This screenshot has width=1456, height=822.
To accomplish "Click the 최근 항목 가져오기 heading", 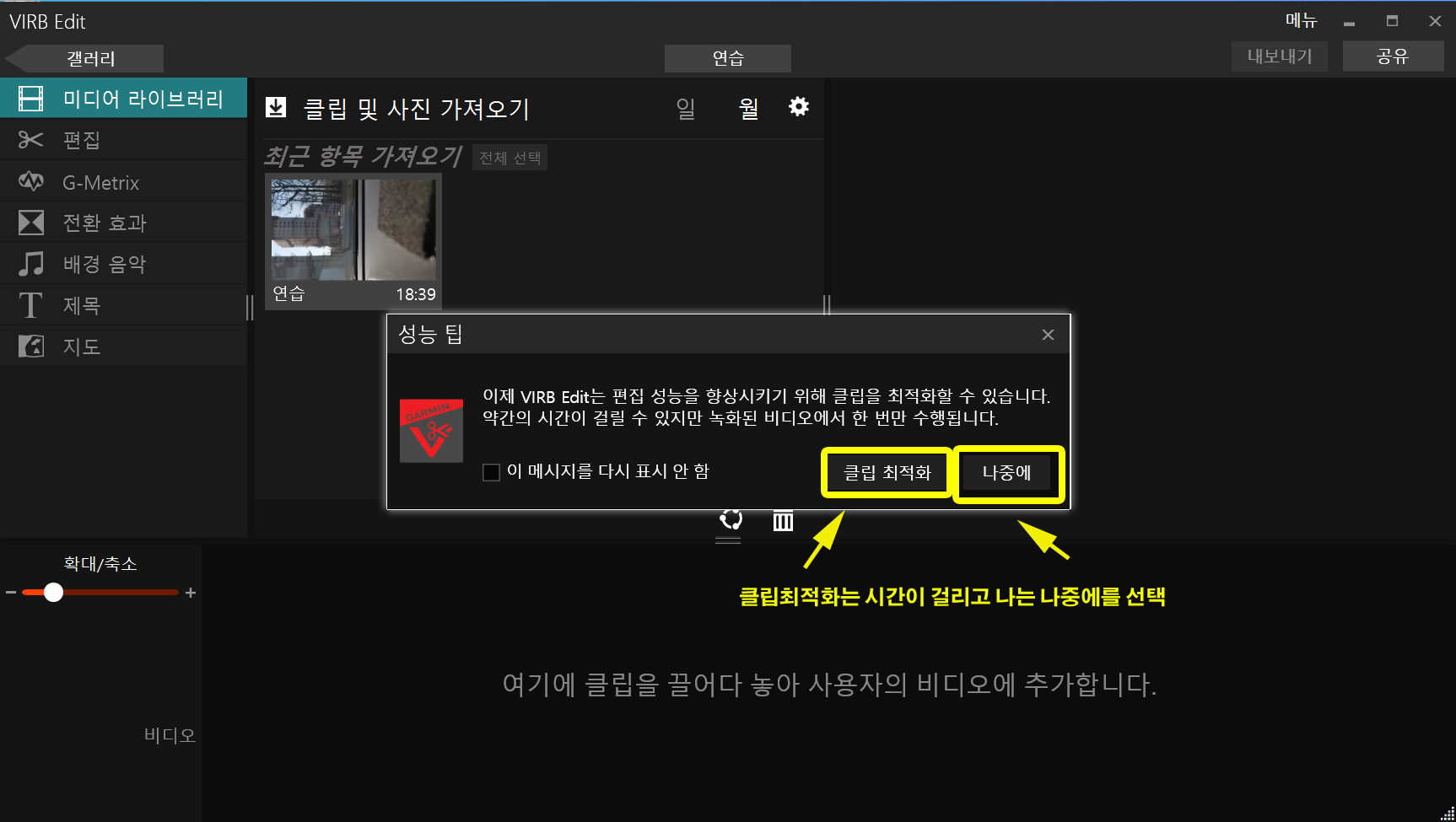I will (x=363, y=156).
